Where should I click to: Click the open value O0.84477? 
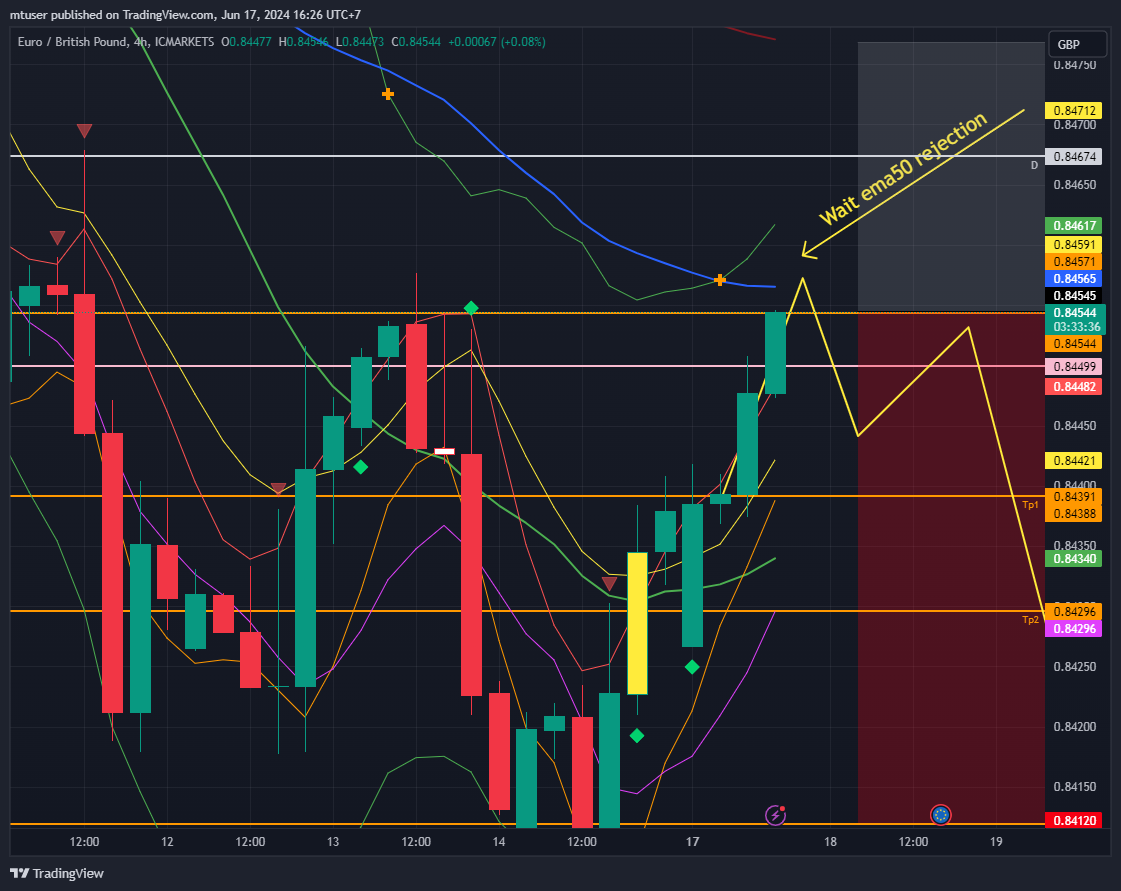[x=246, y=41]
